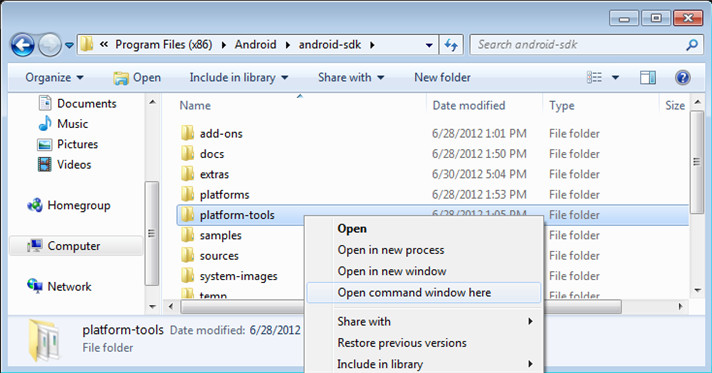Expand arrow after Program Files (x86)
712x373 pixels.
coord(223,45)
